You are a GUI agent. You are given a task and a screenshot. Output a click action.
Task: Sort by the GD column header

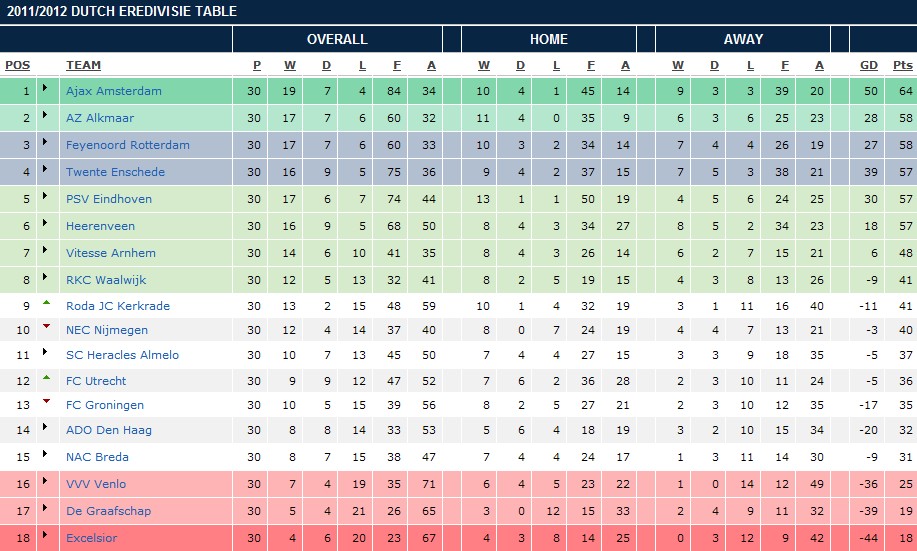(869, 66)
